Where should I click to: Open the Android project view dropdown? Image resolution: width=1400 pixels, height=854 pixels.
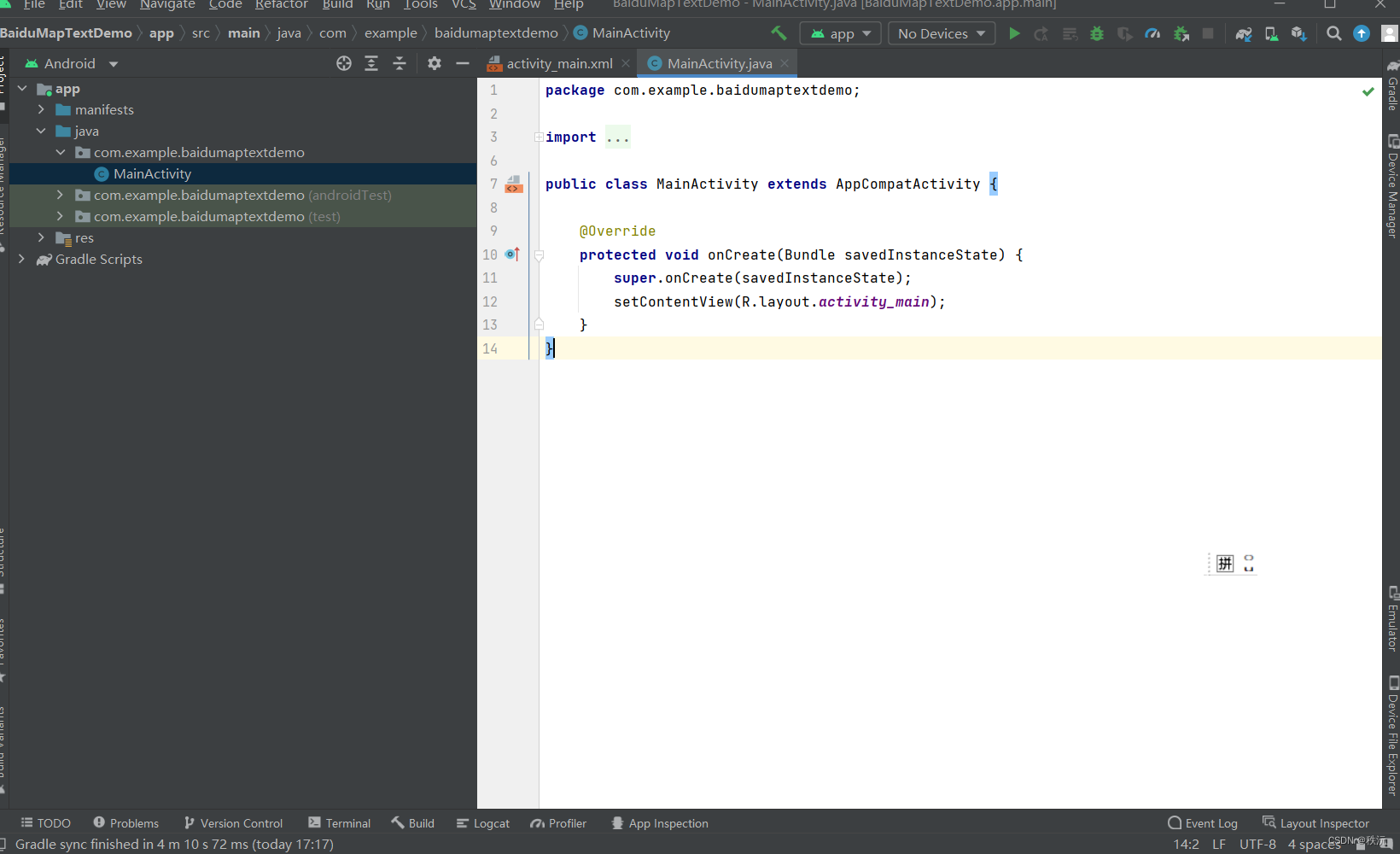72,63
